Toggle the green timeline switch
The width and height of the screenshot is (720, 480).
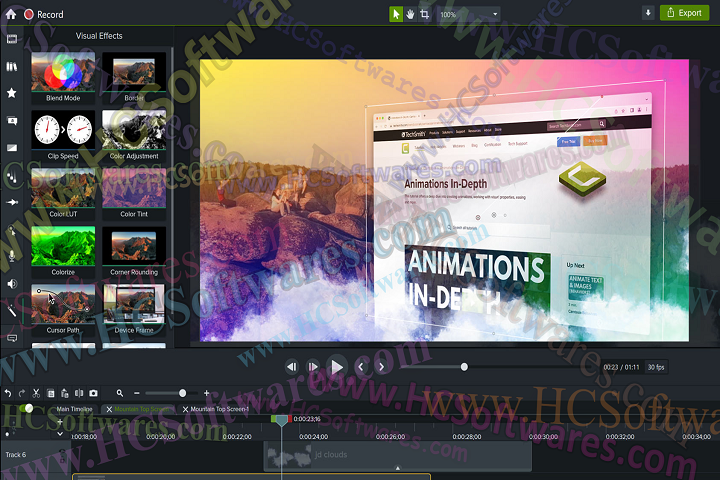[25, 408]
